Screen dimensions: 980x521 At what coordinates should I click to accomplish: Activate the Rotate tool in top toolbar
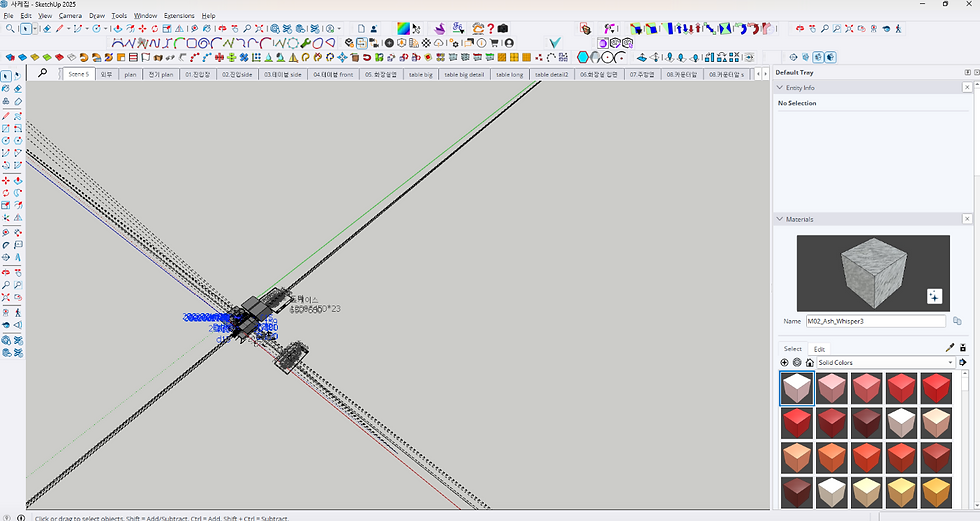[x=154, y=29]
